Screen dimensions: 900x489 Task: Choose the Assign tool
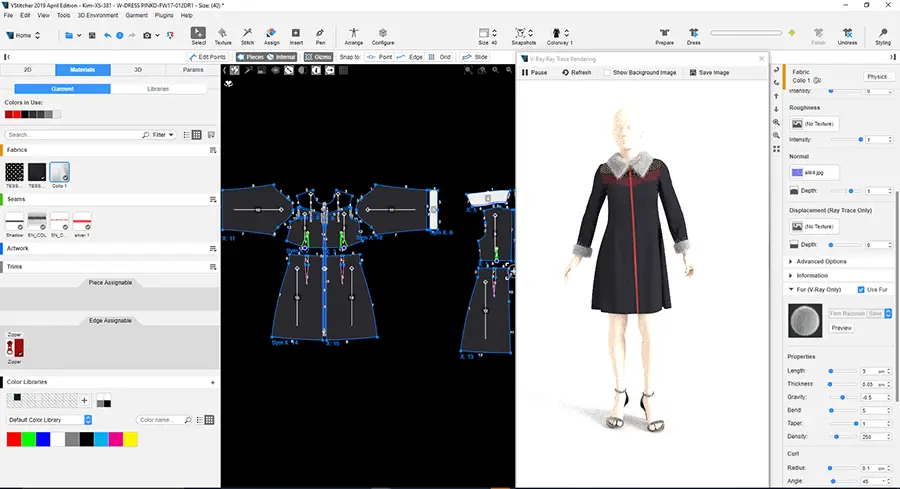271,36
